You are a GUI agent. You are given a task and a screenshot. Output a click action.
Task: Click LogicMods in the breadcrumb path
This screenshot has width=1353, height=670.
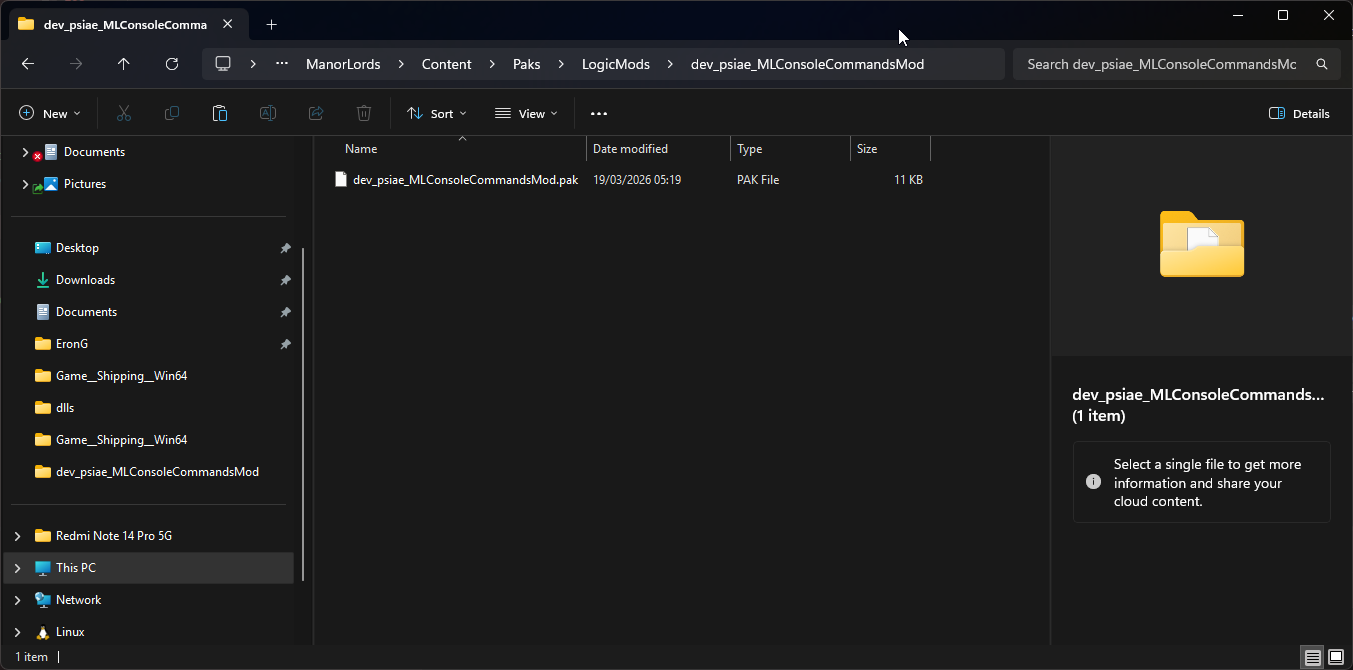click(616, 64)
